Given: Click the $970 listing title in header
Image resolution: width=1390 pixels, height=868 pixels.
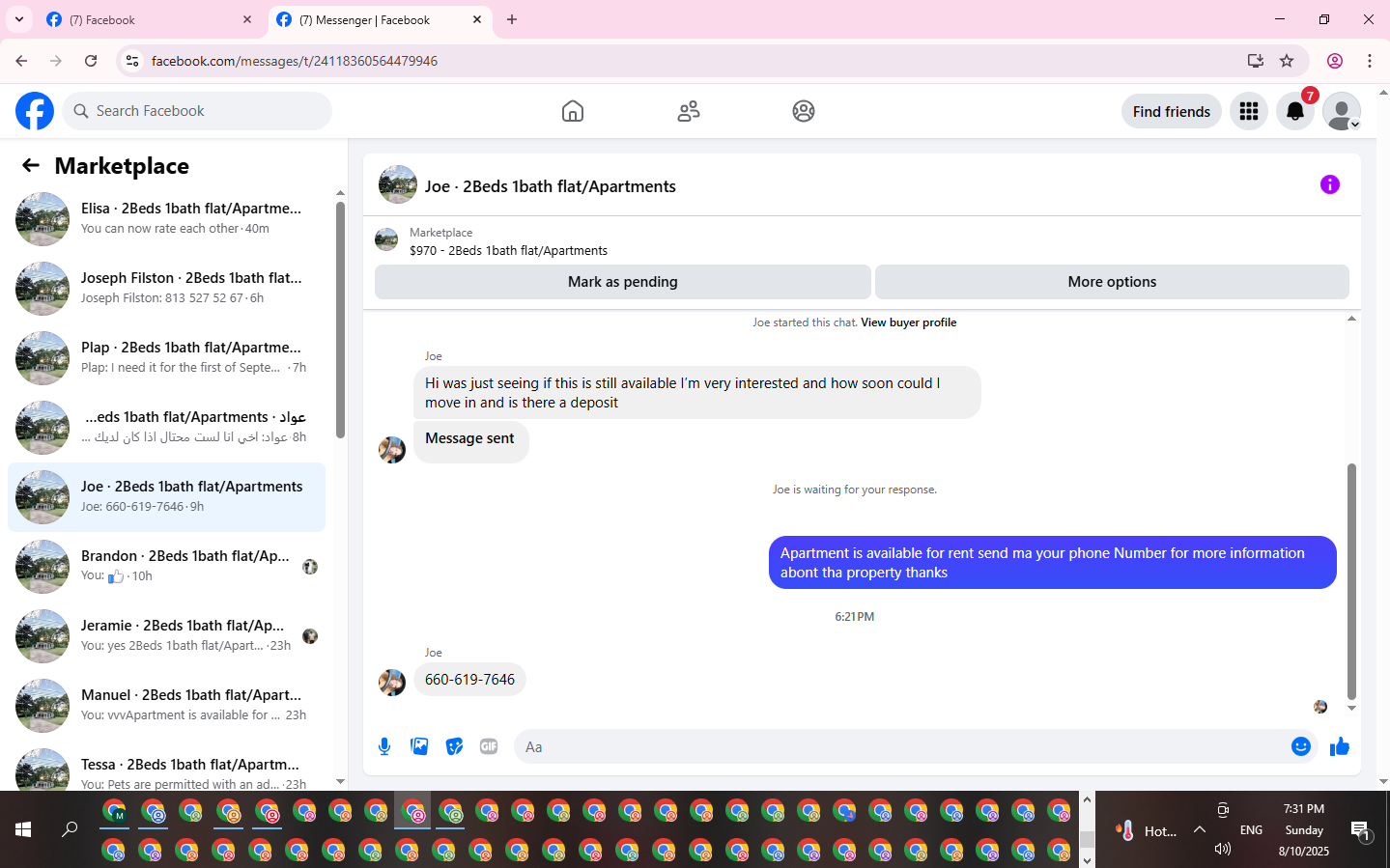Looking at the screenshot, I should 508,251.
